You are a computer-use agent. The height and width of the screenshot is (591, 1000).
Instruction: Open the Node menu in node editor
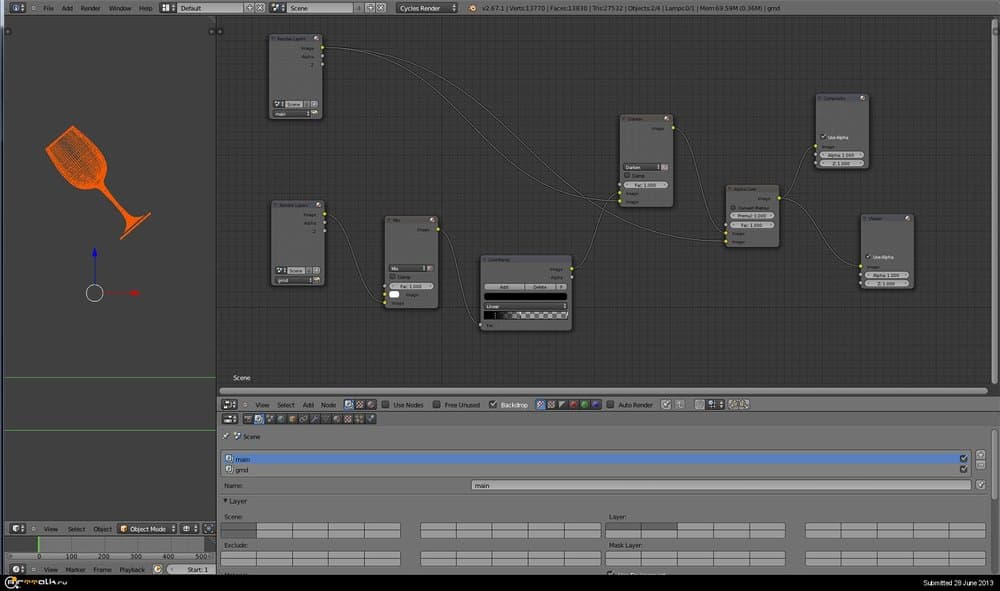coord(328,405)
